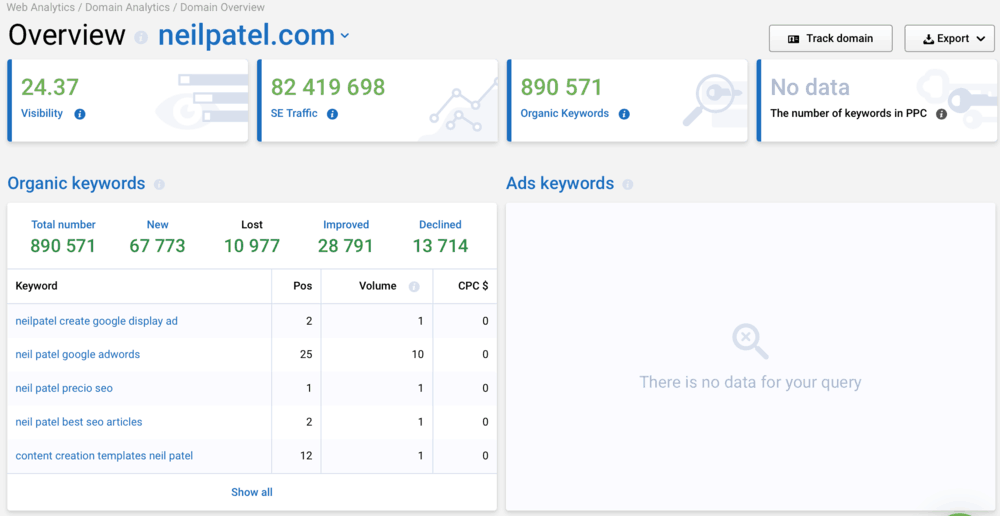This screenshot has width=1000, height=516.
Task: Select the Total number keyword filter
Action: 63,225
